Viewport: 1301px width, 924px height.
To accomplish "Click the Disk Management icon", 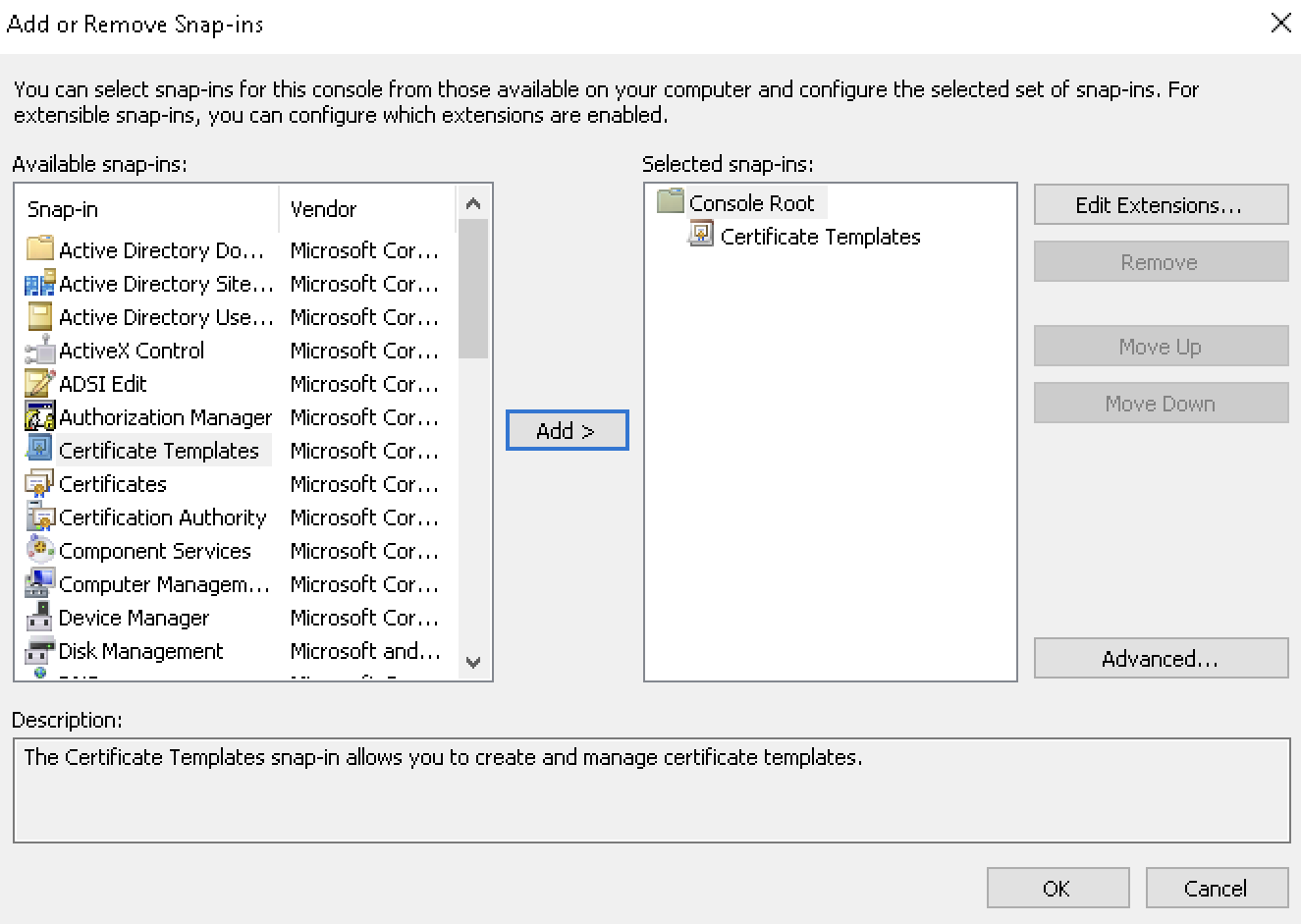I will pyautogui.click(x=39, y=651).
